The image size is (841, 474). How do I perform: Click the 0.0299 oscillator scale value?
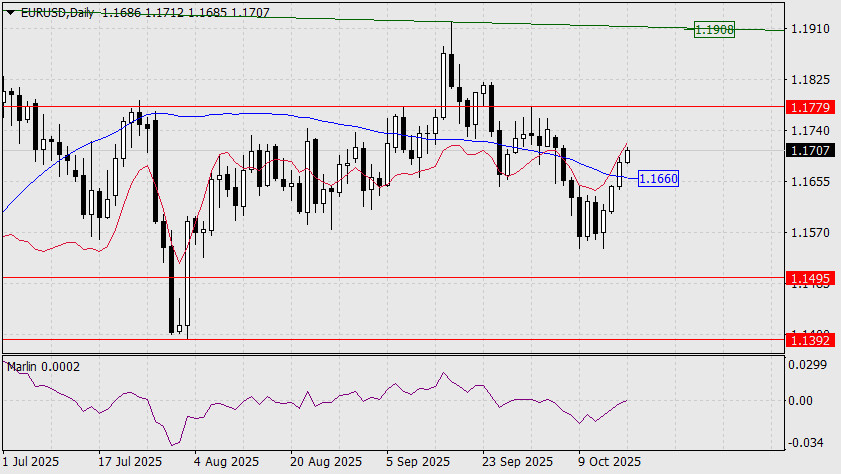click(x=807, y=365)
